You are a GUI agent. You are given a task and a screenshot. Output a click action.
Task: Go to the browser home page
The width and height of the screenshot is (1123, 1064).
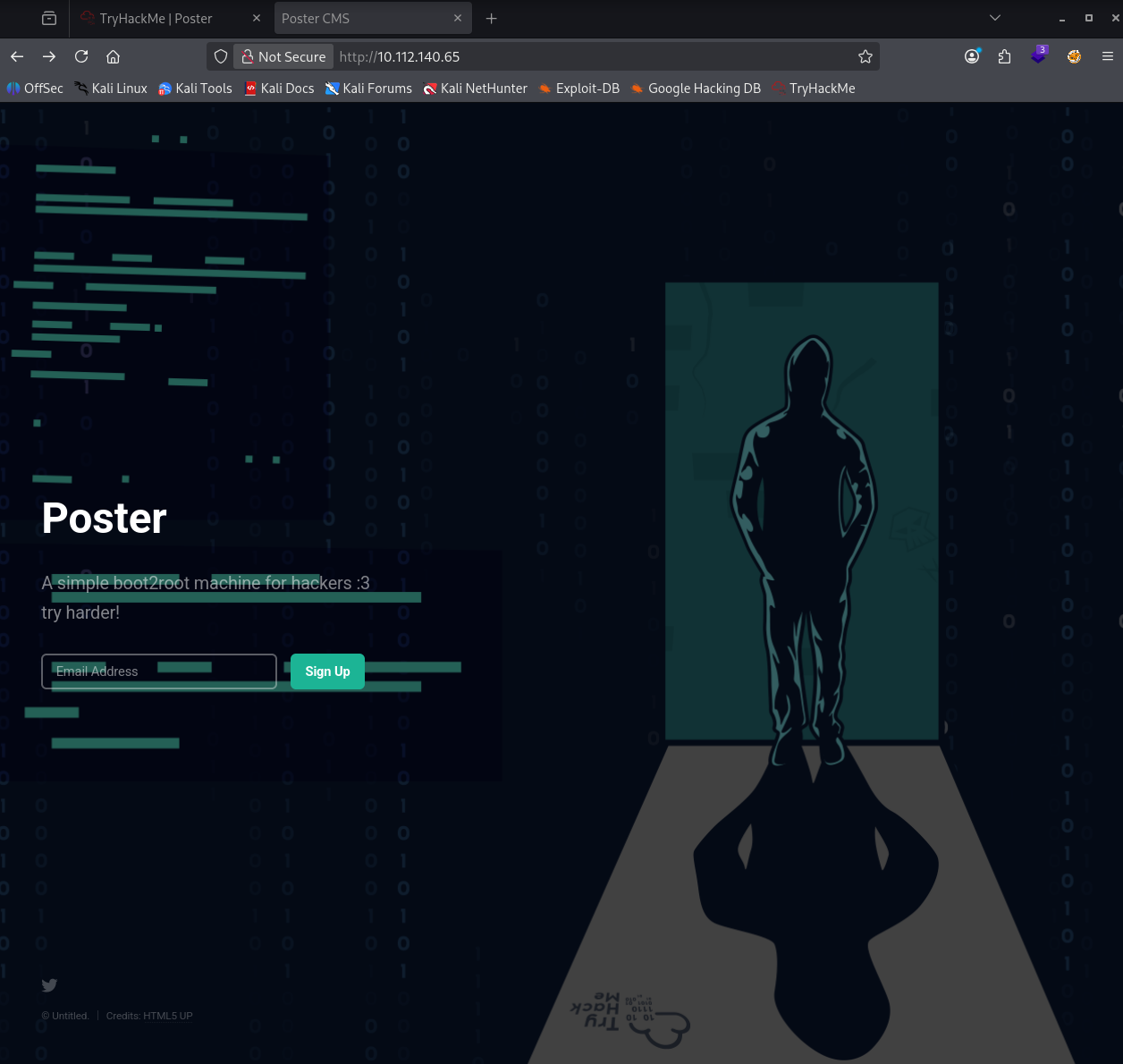[114, 56]
